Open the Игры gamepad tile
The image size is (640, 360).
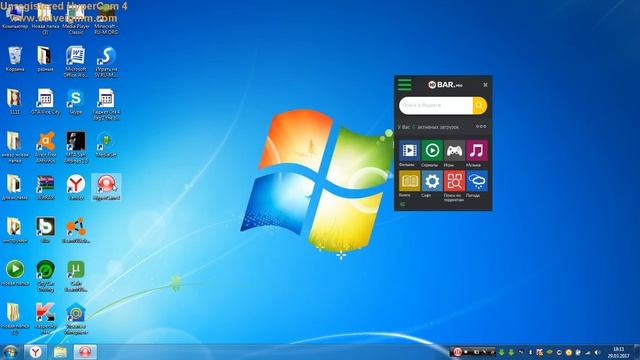[x=454, y=151]
